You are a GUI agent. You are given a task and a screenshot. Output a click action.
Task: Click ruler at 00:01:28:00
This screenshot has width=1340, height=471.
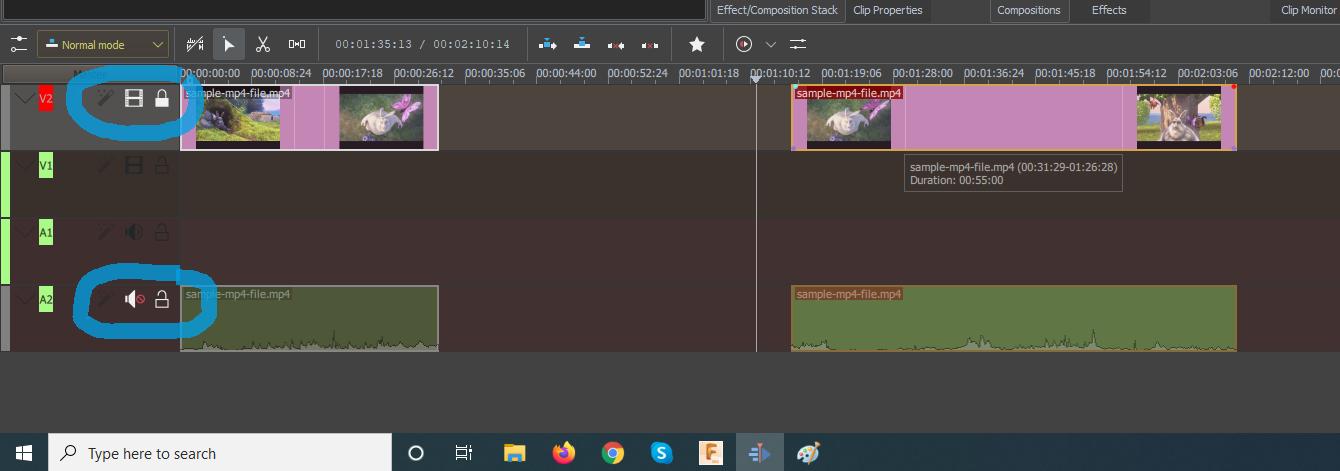922,73
